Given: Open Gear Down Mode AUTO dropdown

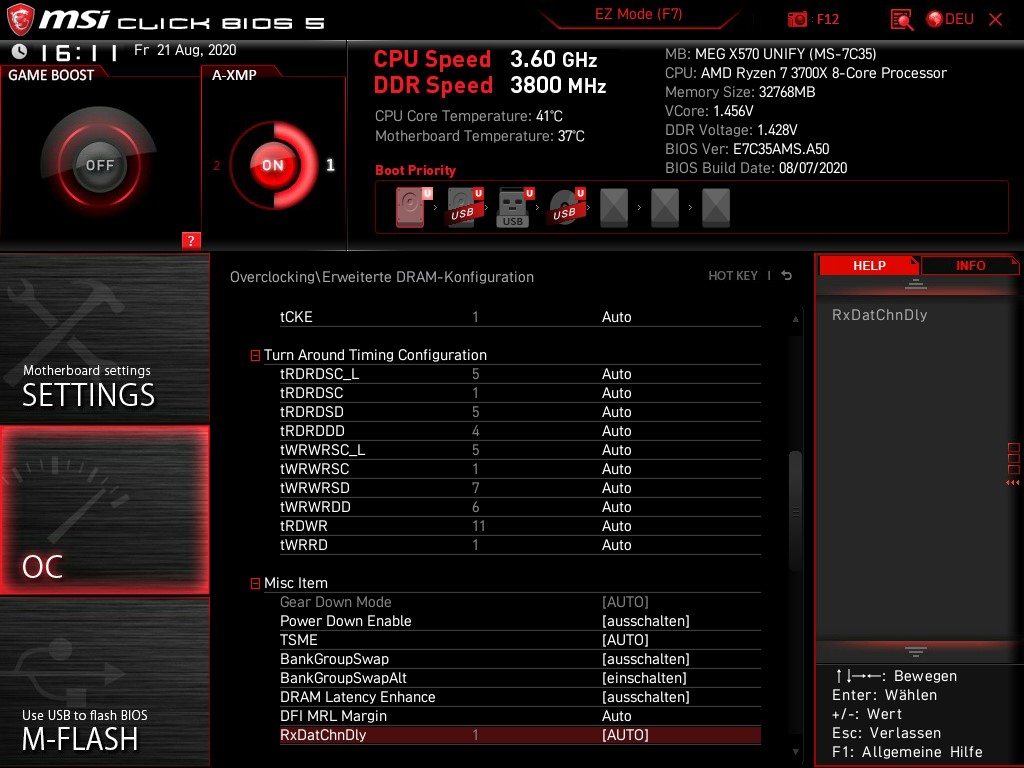Looking at the screenshot, I should tap(625, 602).
